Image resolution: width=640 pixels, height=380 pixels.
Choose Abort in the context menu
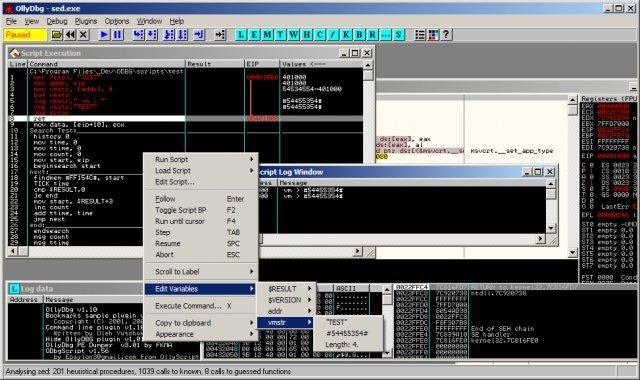[201, 255]
